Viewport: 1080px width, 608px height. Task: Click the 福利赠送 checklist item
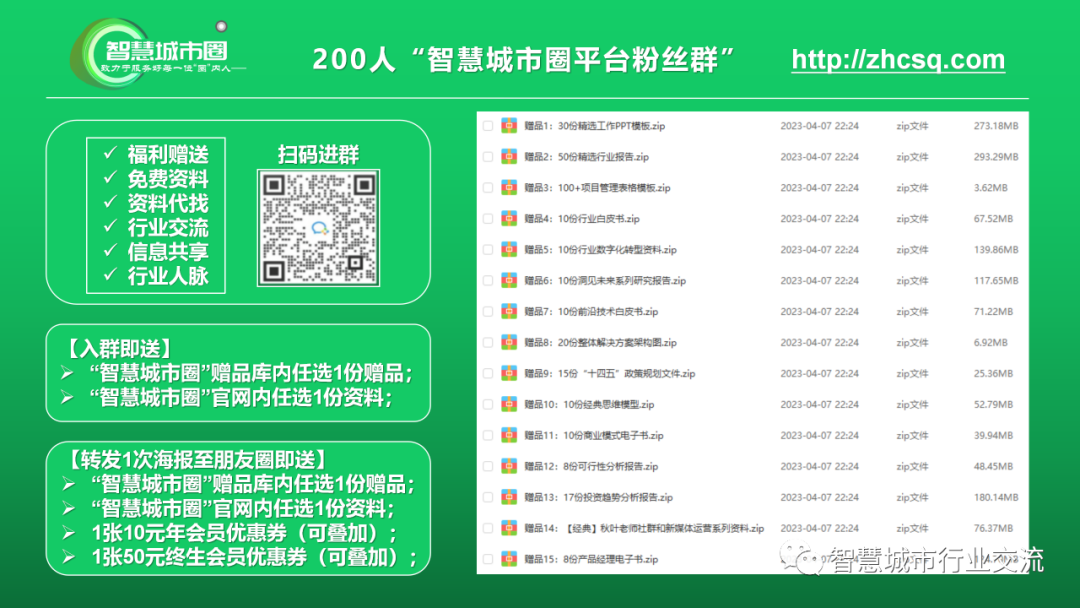[x=167, y=154]
